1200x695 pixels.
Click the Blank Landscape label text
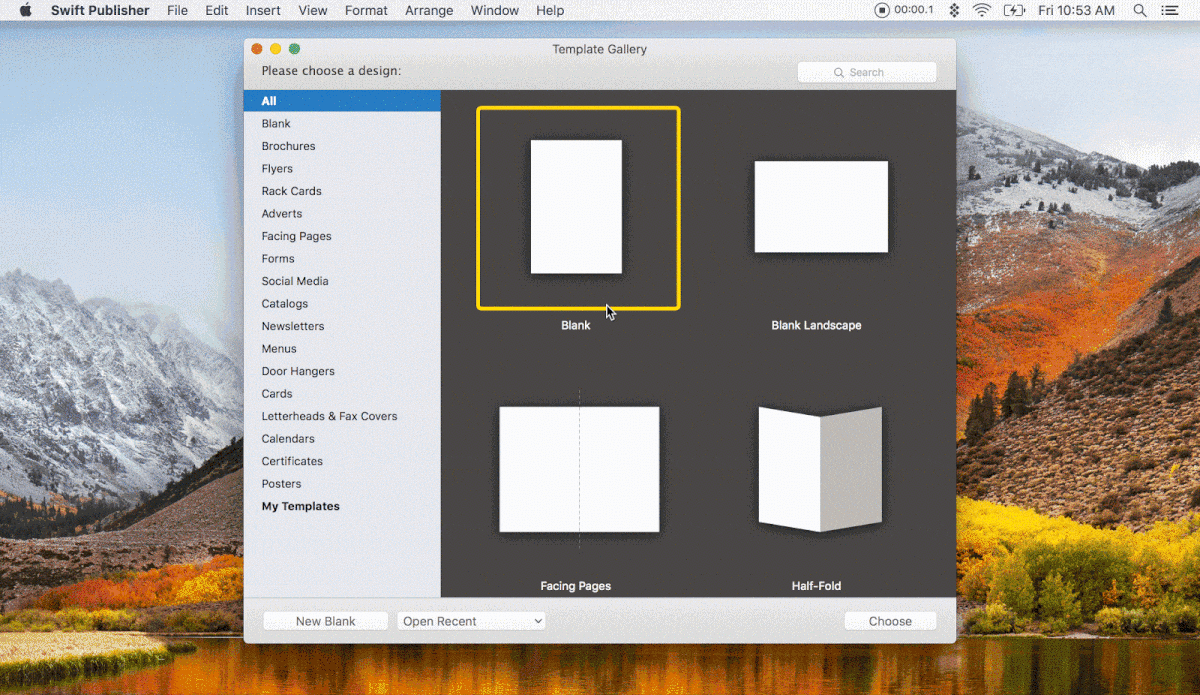pos(816,325)
